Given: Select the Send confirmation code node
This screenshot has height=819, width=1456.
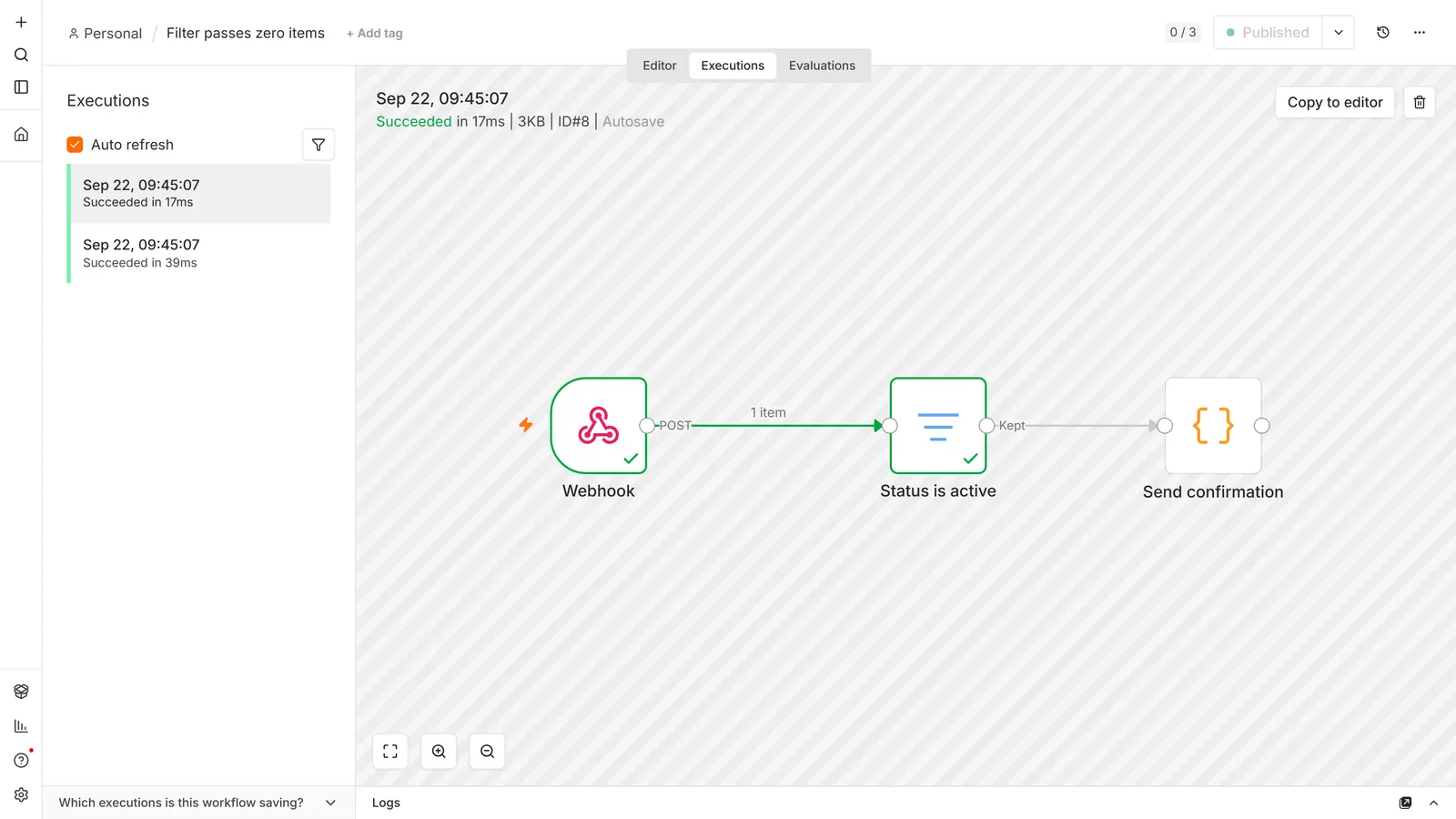Looking at the screenshot, I should click(1213, 426).
